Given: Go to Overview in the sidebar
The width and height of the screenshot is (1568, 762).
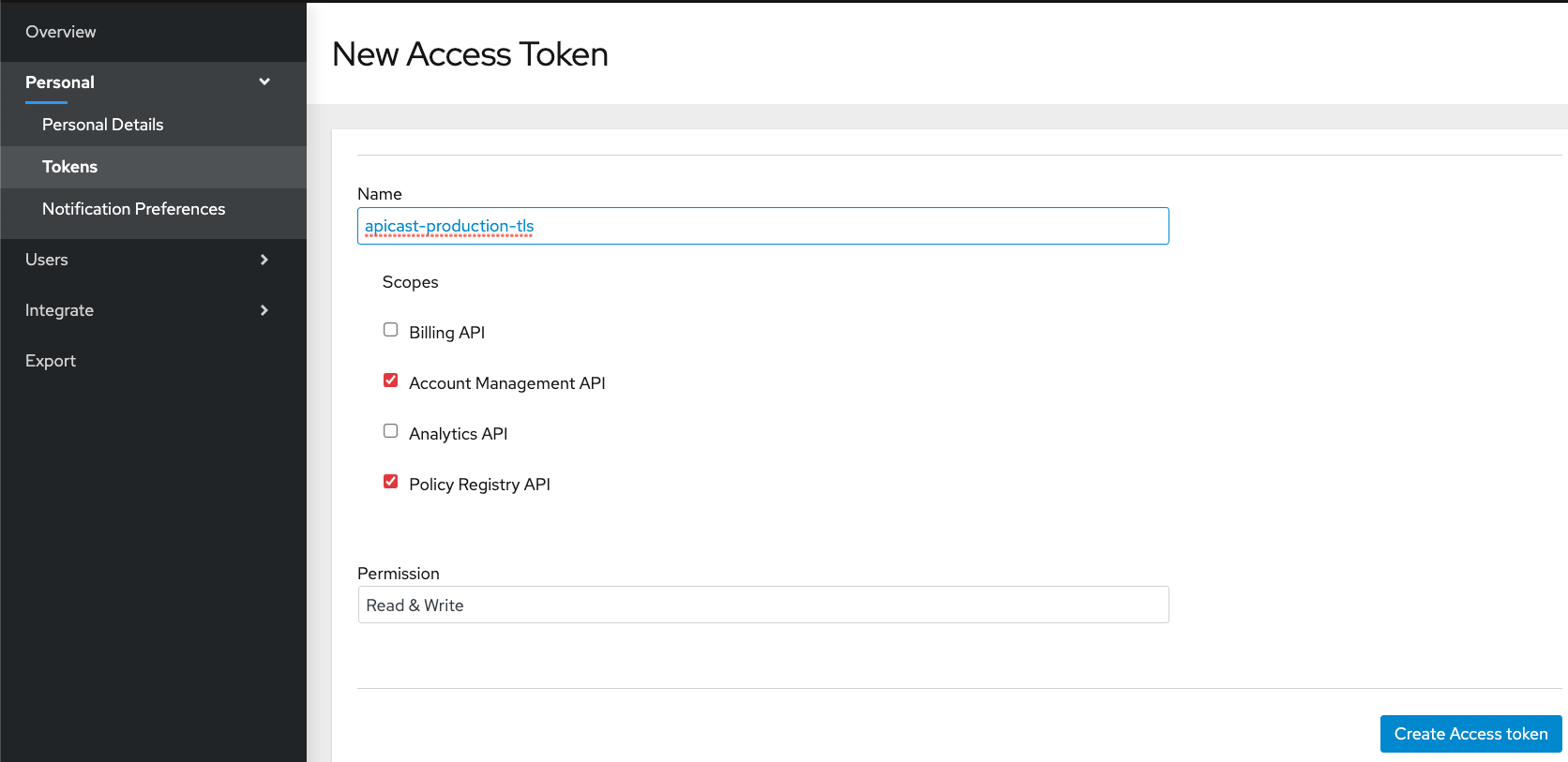Looking at the screenshot, I should click(x=61, y=32).
